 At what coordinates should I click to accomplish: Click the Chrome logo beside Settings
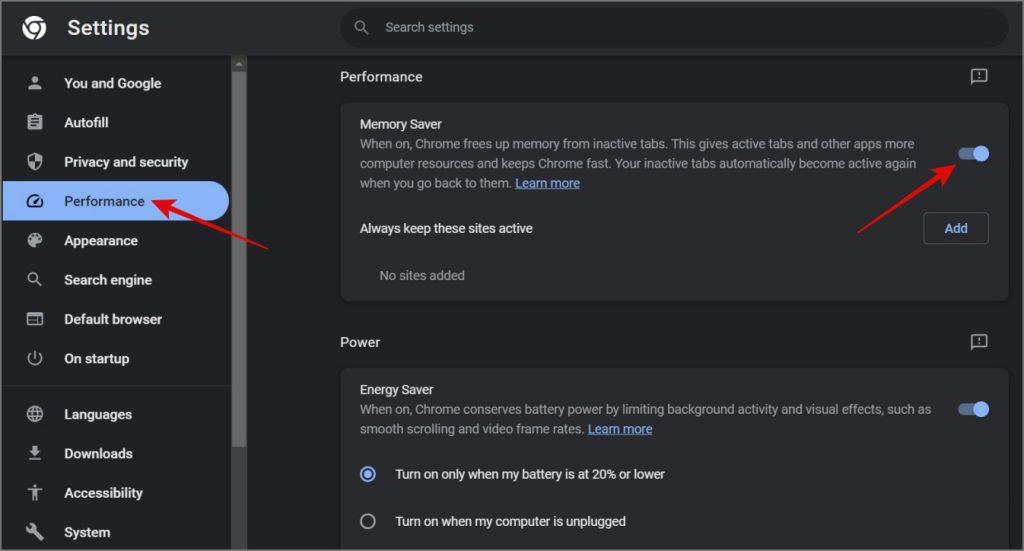(x=34, y=28)
